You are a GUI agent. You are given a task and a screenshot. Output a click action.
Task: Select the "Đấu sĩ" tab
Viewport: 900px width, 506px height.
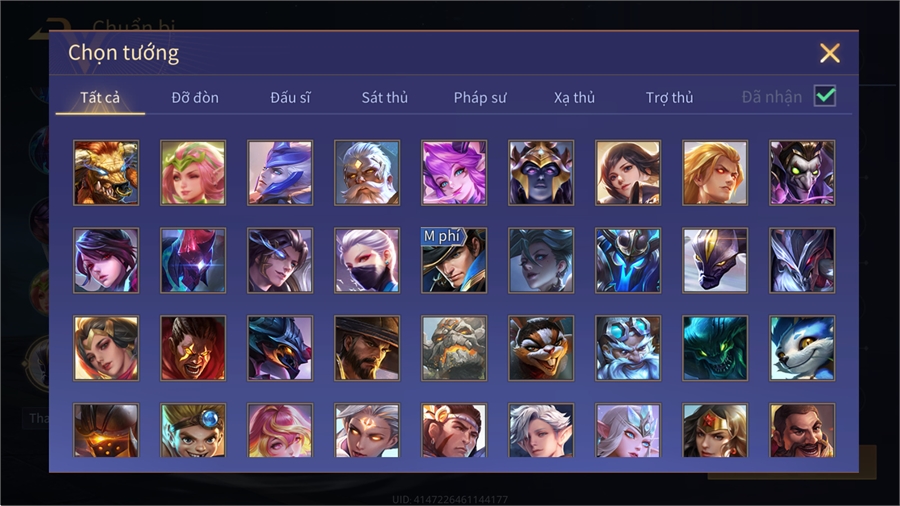290,98
